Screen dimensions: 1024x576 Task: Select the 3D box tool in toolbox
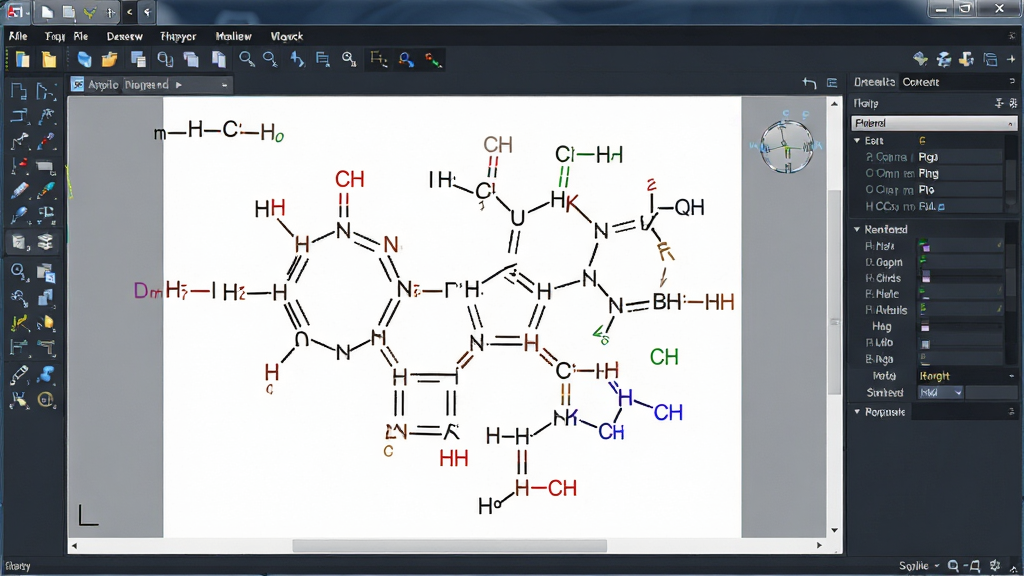tap(18, 242)
